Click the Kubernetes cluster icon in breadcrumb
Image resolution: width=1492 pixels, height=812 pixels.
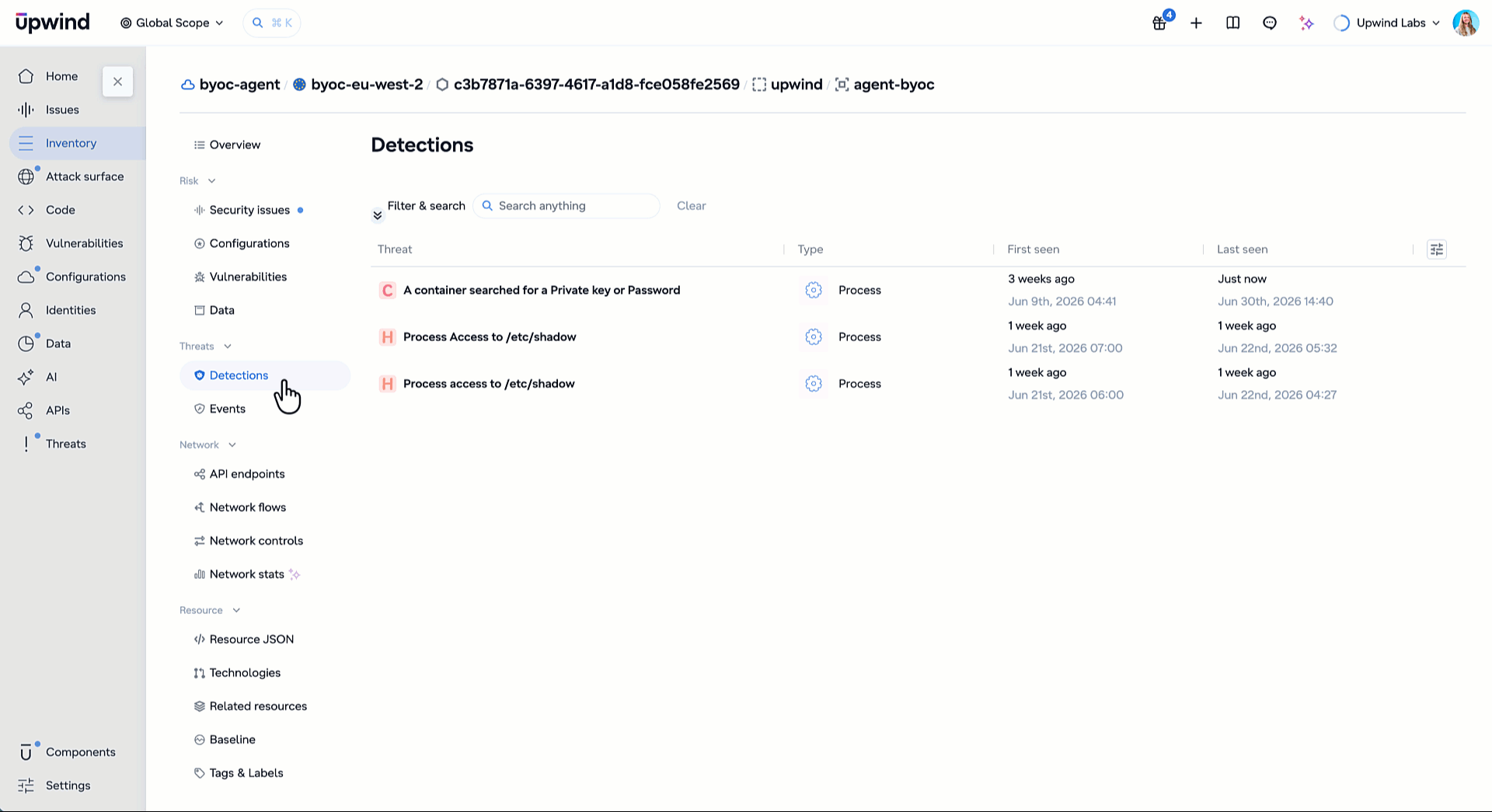coord(299,85)
